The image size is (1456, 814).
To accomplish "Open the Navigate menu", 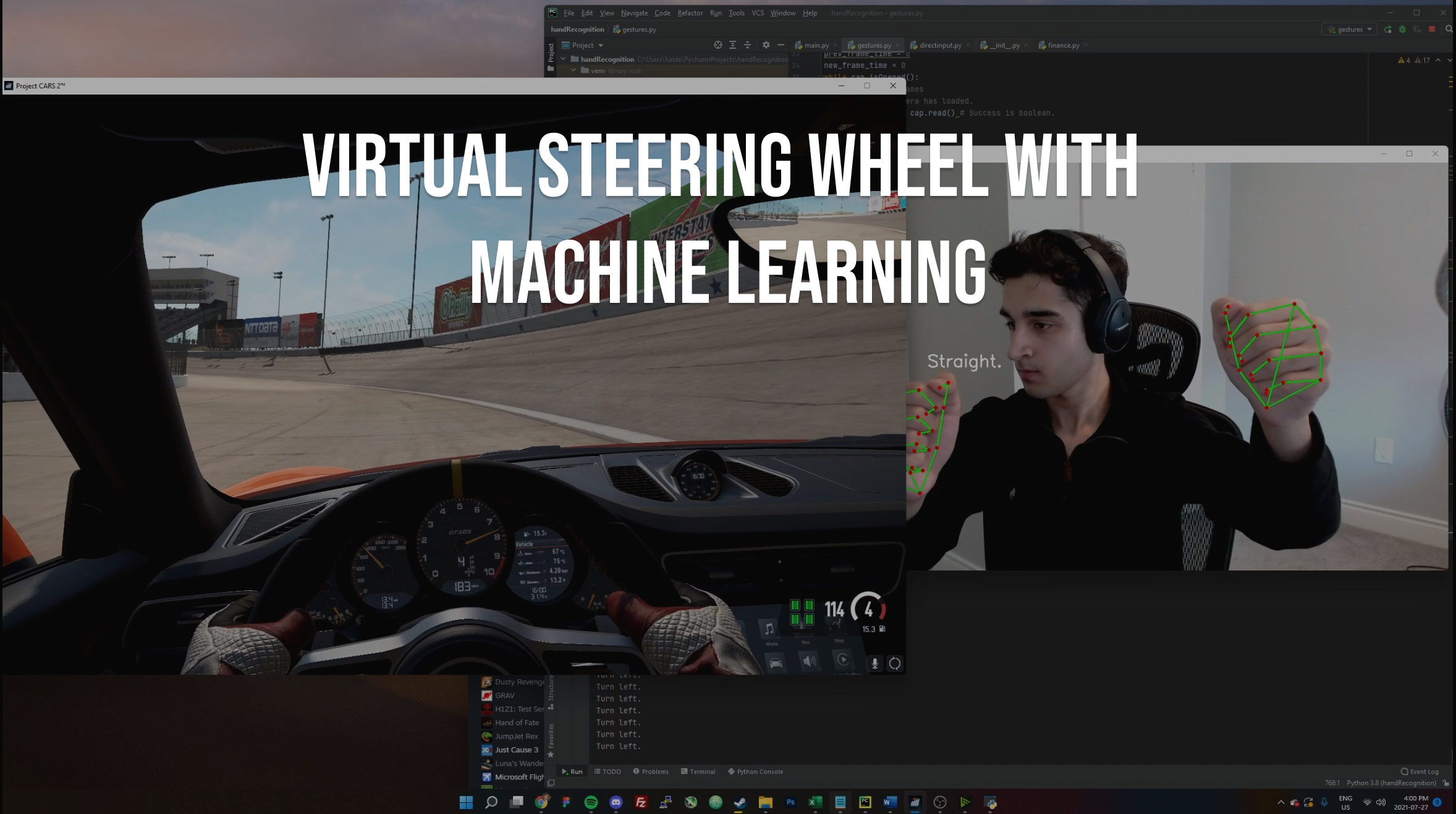I will coord(634,13).
